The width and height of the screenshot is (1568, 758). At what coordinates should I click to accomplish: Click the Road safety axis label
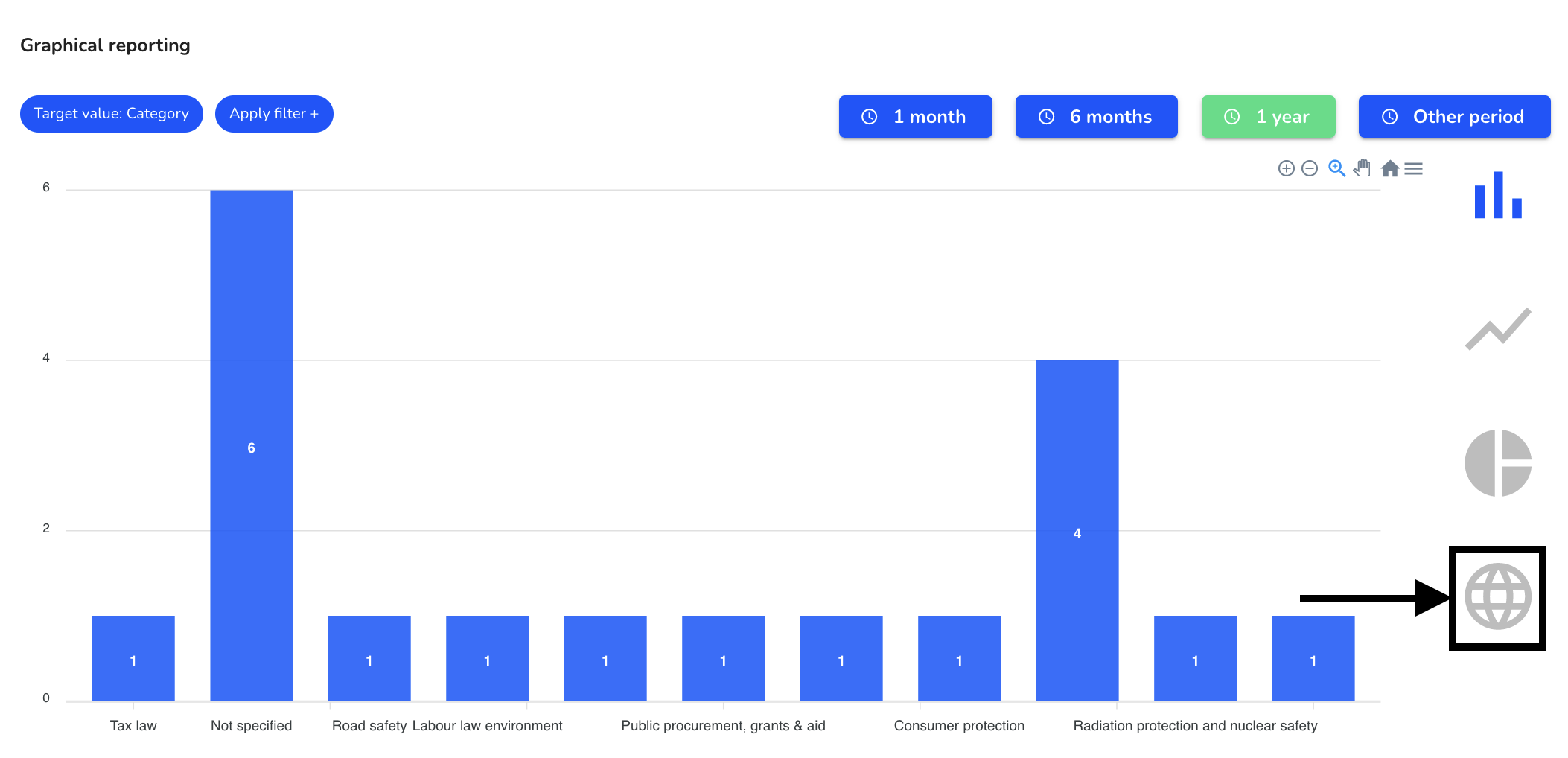tap(369, 726)
